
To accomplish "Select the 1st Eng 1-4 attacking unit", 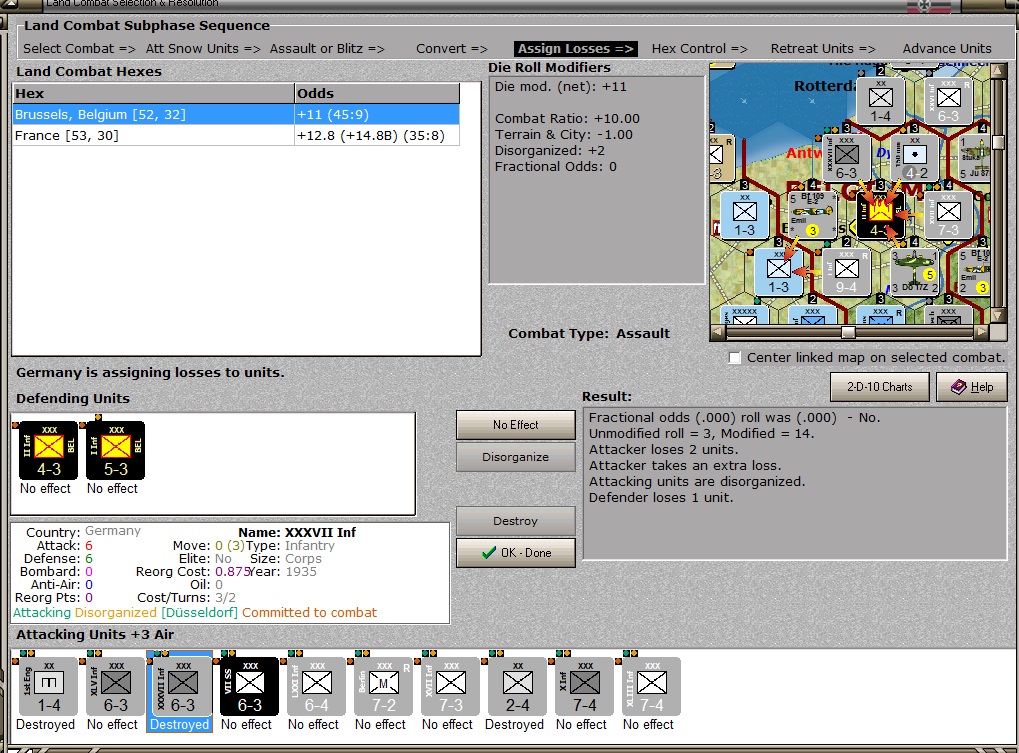I will click(x=48, y=686).
